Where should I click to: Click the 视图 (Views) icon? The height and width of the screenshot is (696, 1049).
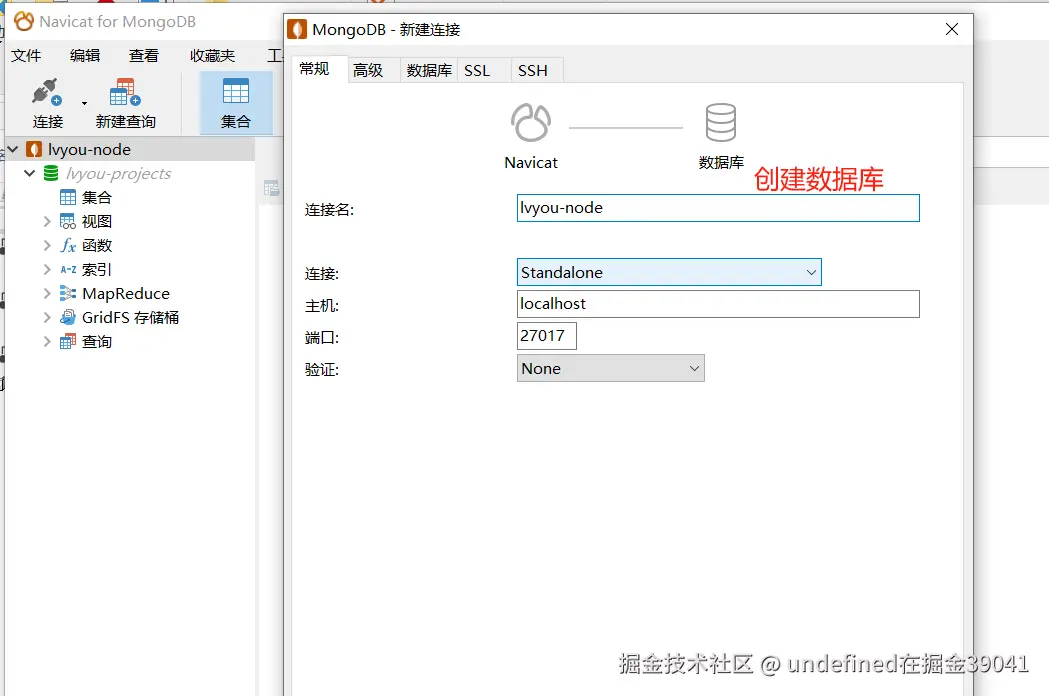(68, 222)
